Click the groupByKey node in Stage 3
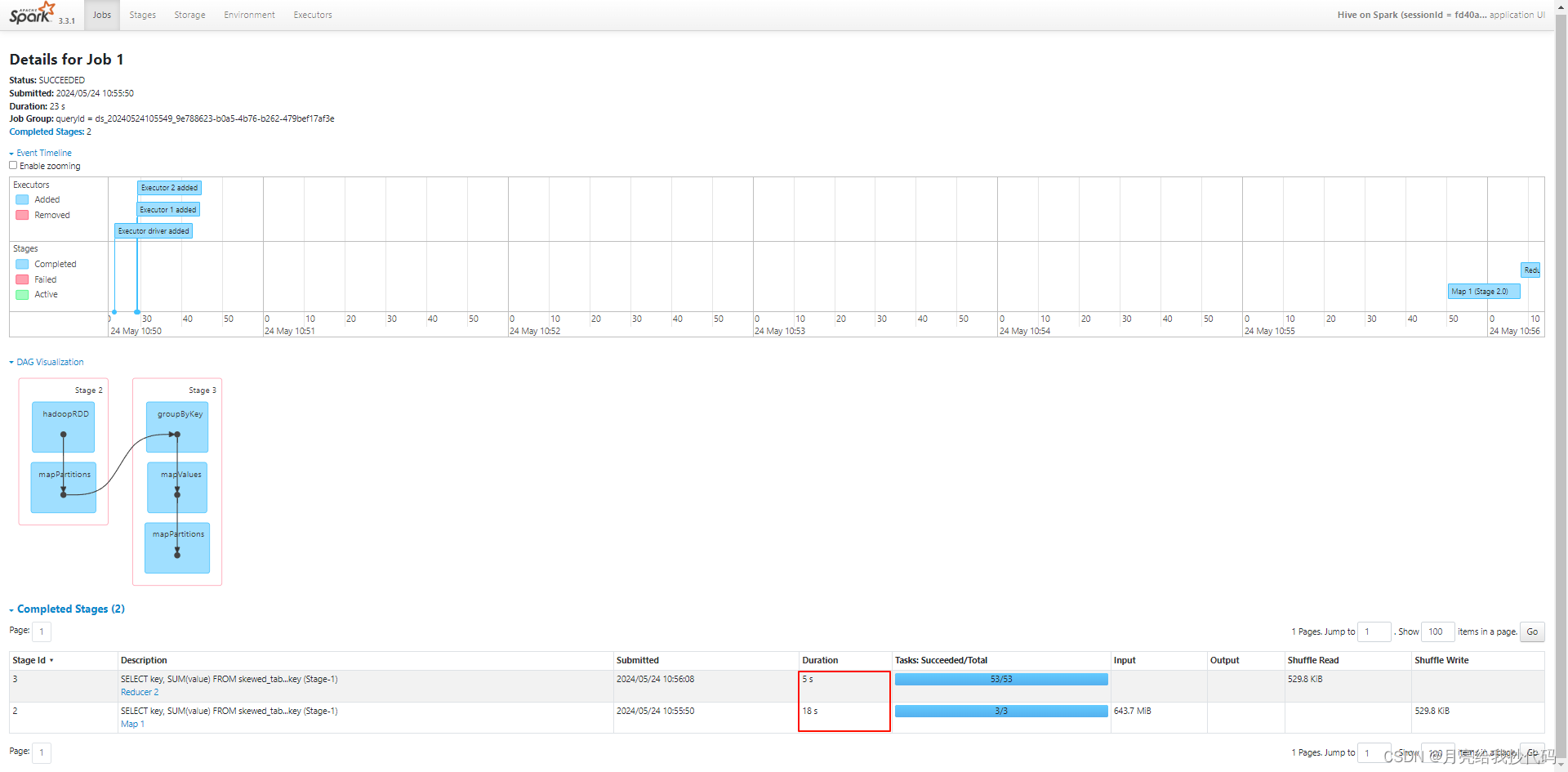This screenshot has height=772, width=1568. coord(177,426)
